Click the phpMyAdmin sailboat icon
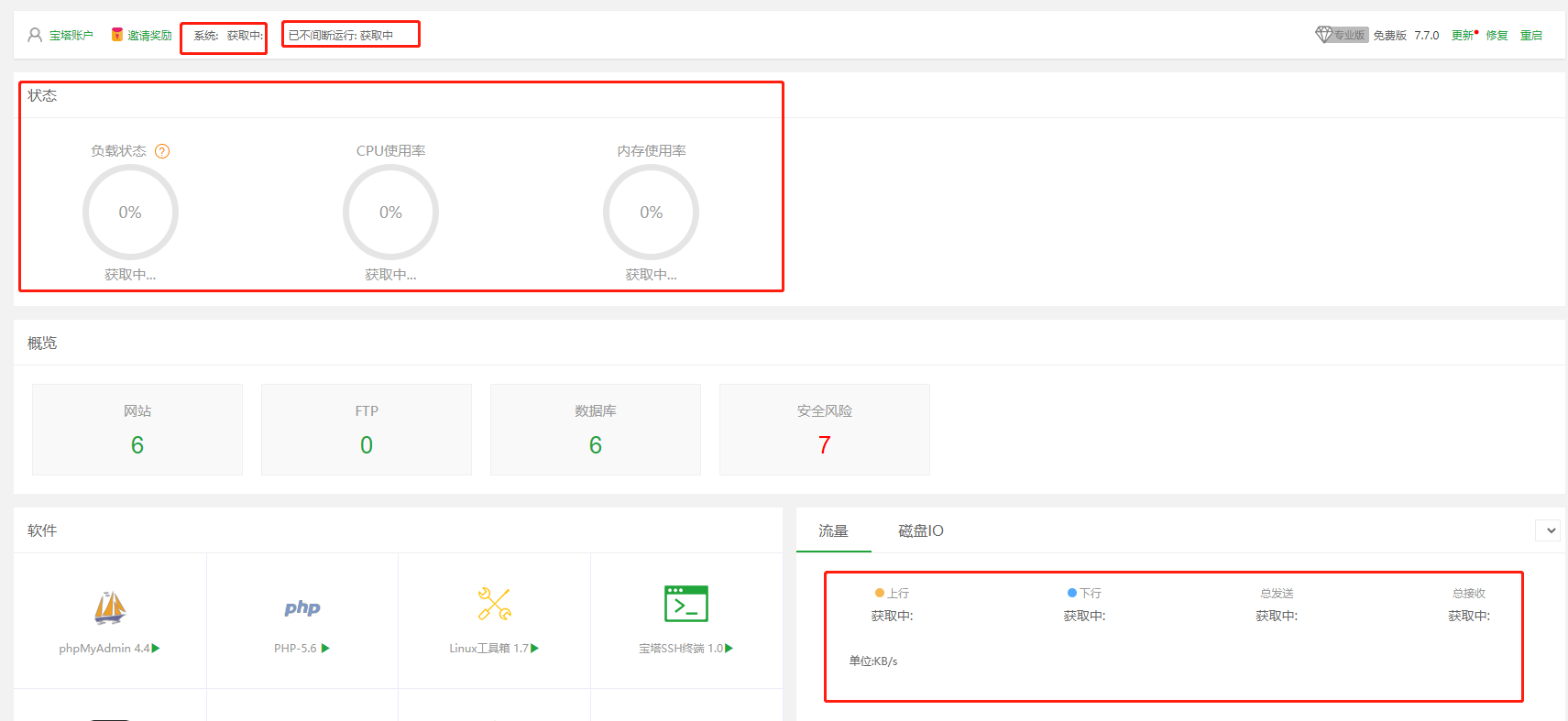The image size is (1568, 721). 110,606
